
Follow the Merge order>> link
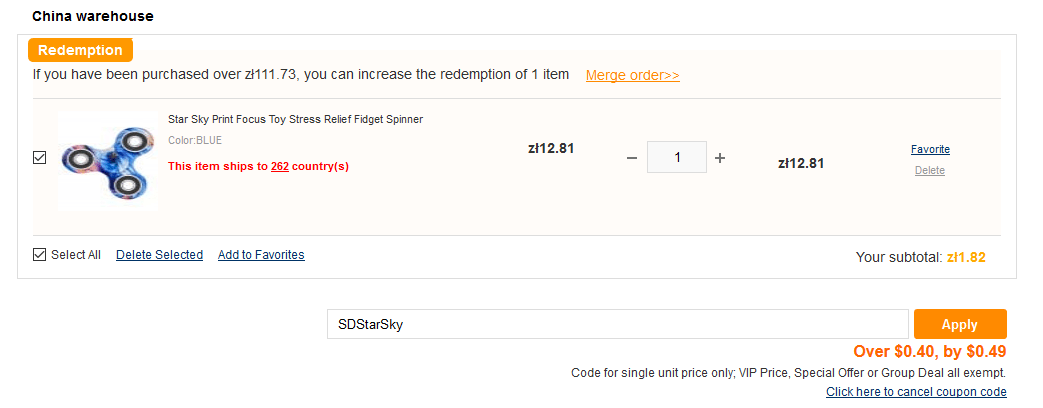(x=632, y=75)
